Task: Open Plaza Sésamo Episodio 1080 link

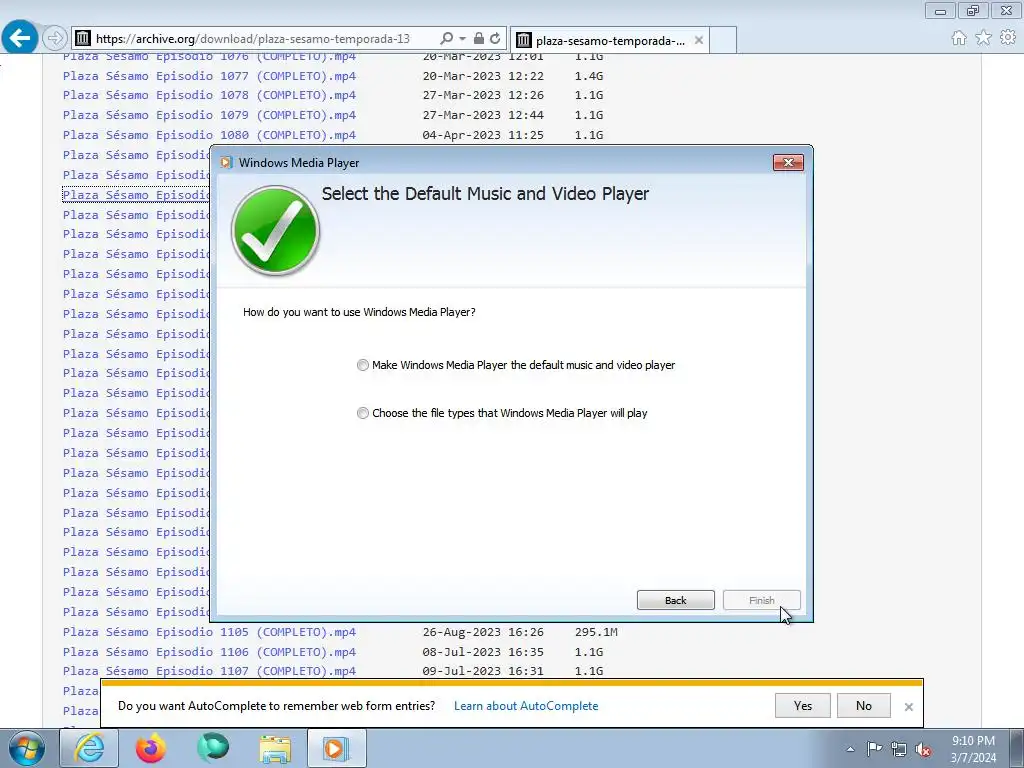Action: tap(209, 135)
